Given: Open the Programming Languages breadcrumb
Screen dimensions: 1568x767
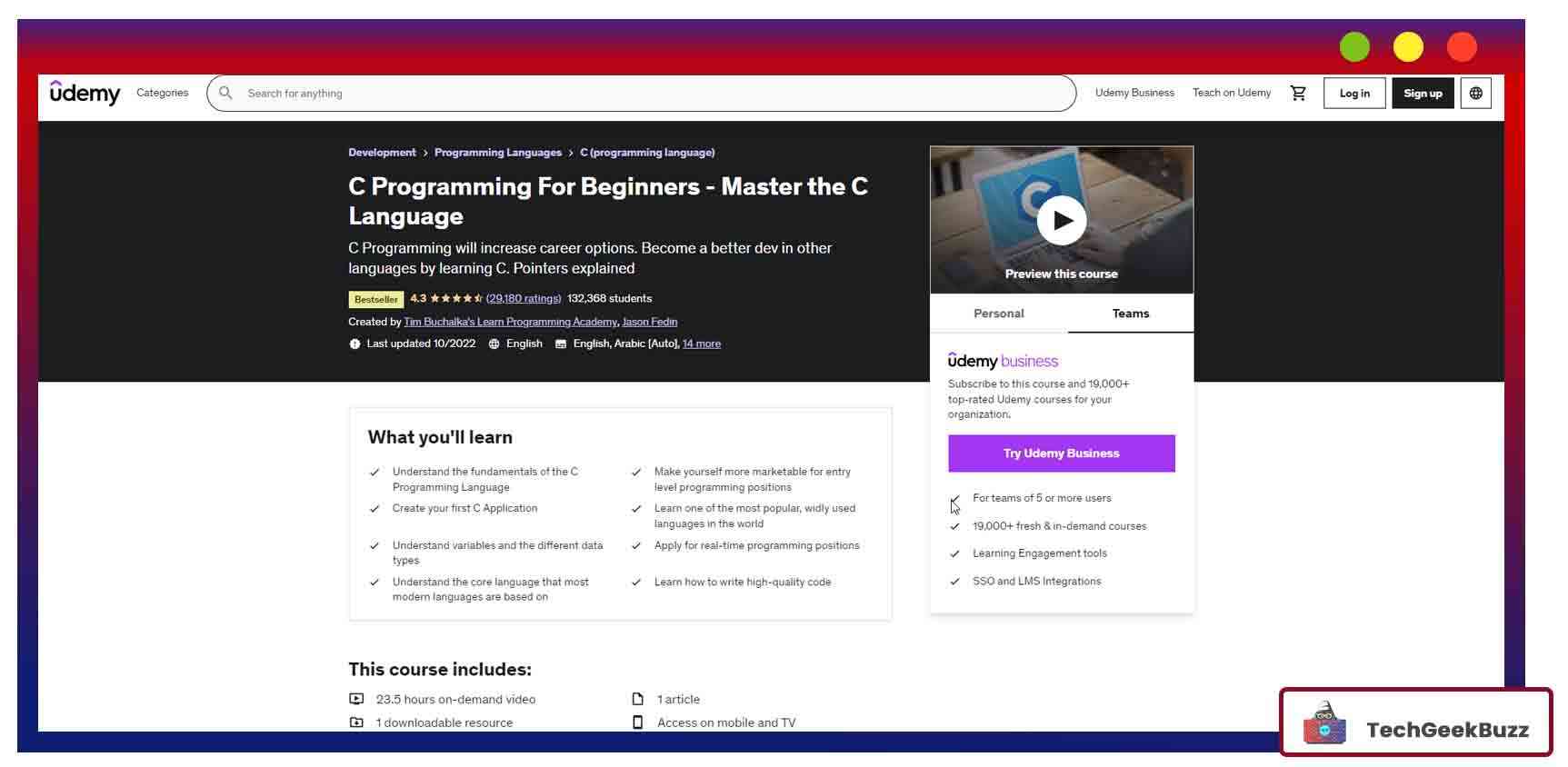Looking at the screenshot, I should click(x=497, y=153).
